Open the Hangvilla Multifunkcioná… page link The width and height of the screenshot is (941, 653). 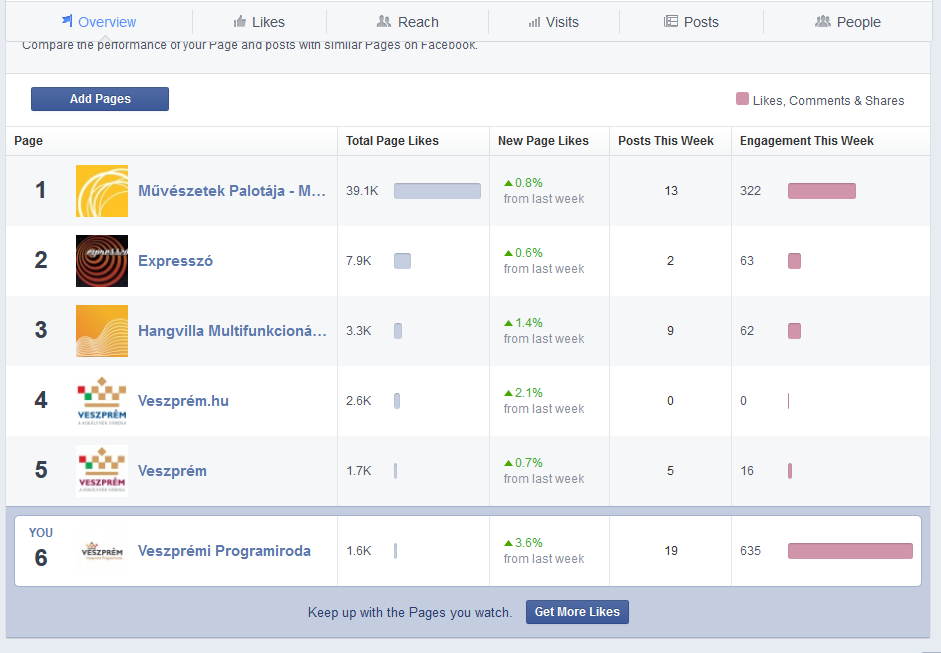[x=232, y=331]
